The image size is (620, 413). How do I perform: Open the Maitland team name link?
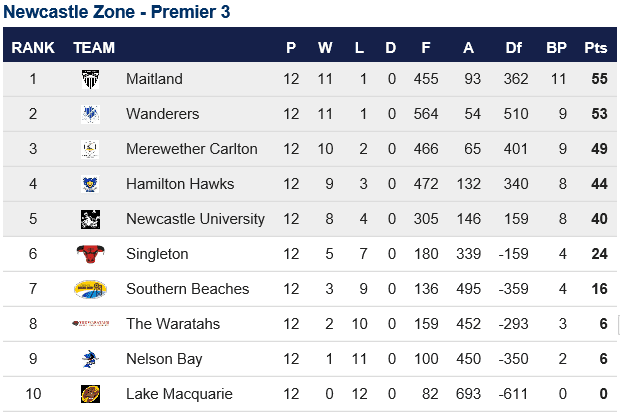(x=154, y=79)
